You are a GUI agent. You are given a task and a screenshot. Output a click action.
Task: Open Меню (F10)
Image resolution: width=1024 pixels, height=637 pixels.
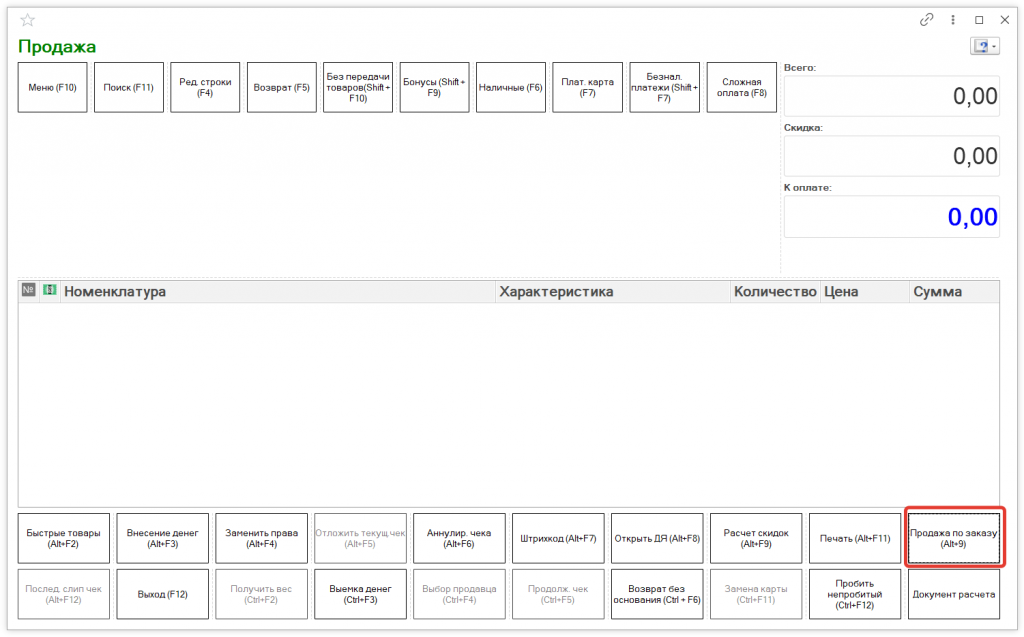click(53, 88)
